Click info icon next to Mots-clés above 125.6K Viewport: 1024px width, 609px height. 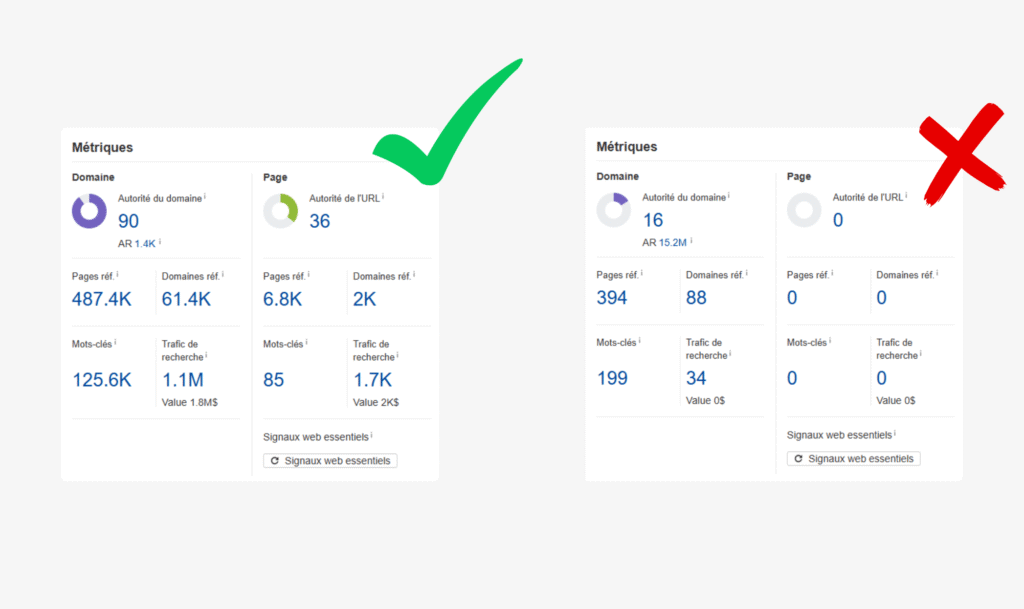(x=115, y=342)
